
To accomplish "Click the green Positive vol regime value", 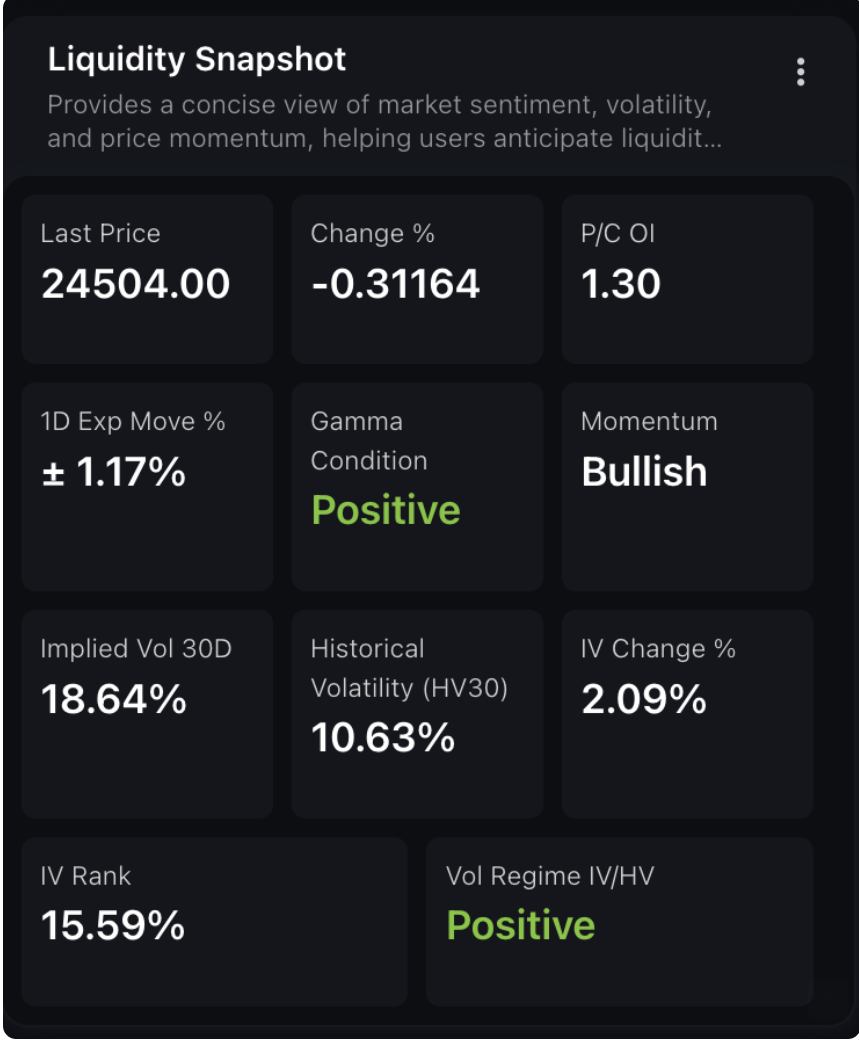I will click(x=520, y=925).
